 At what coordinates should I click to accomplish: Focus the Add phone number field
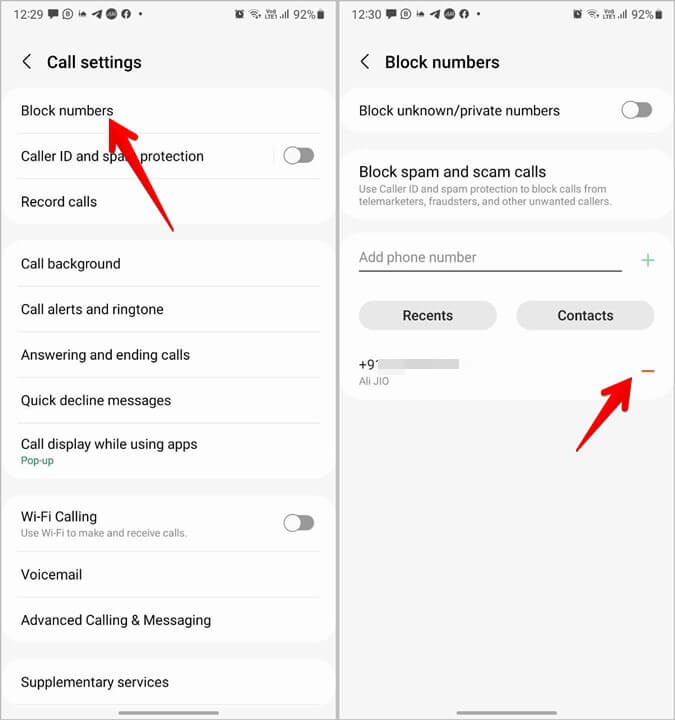(490, 259)
